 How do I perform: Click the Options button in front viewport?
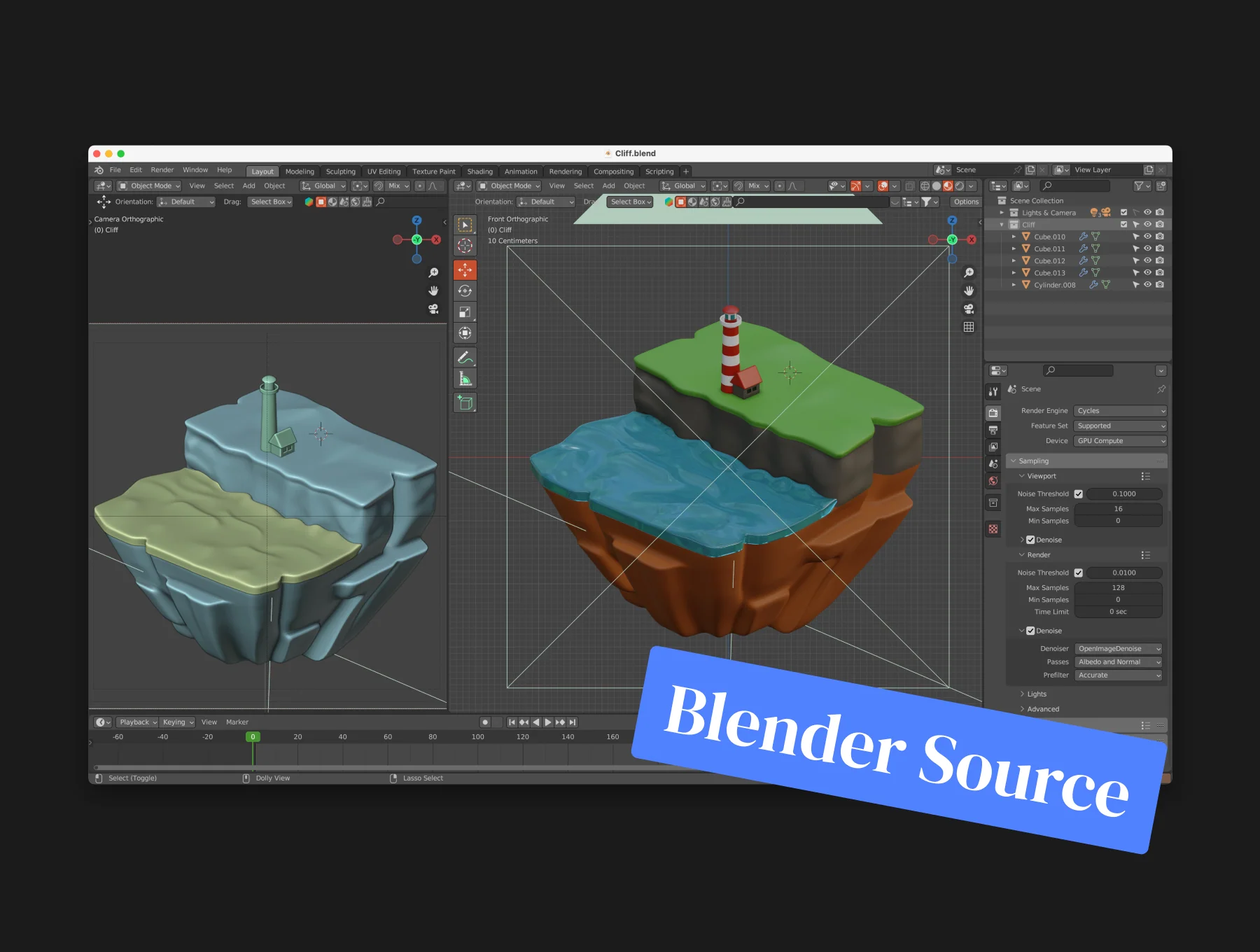point(967,202)
